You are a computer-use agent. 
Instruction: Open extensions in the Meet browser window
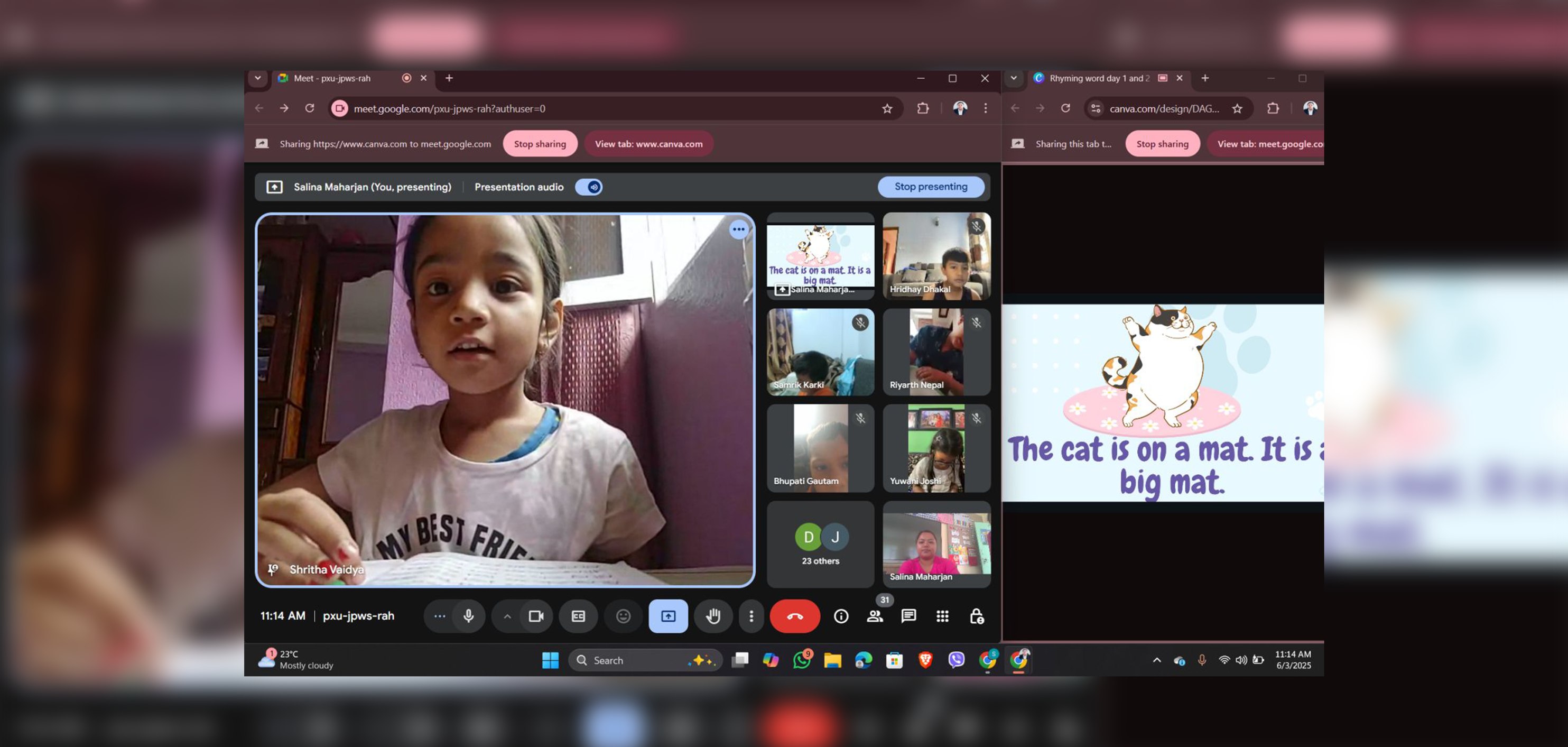923,108
